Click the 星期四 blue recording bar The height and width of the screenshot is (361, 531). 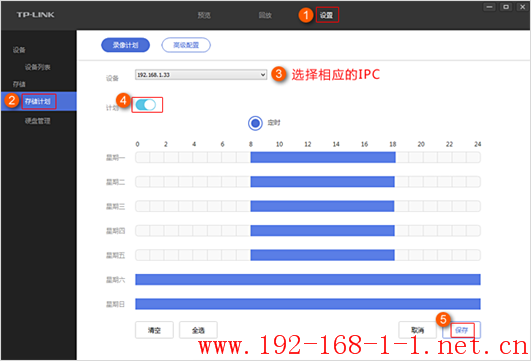pyautogui.click(x=322, y=231)
